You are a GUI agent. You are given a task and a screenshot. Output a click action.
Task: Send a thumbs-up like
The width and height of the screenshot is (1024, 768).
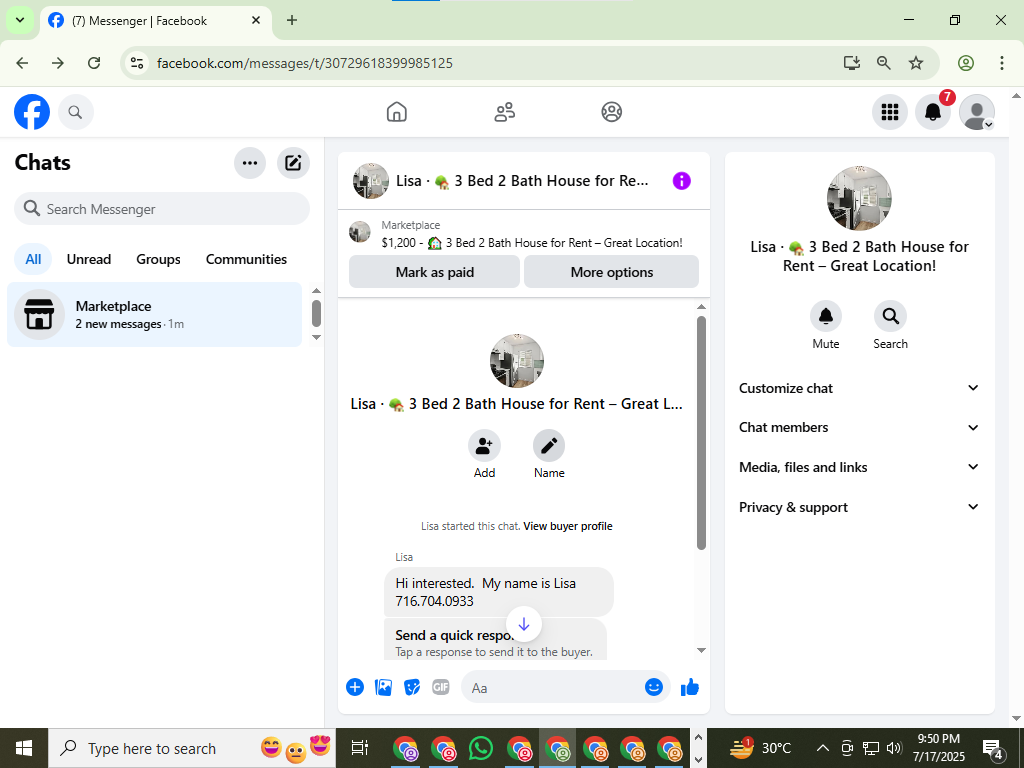pyautogui.click(x=690, y=687)
